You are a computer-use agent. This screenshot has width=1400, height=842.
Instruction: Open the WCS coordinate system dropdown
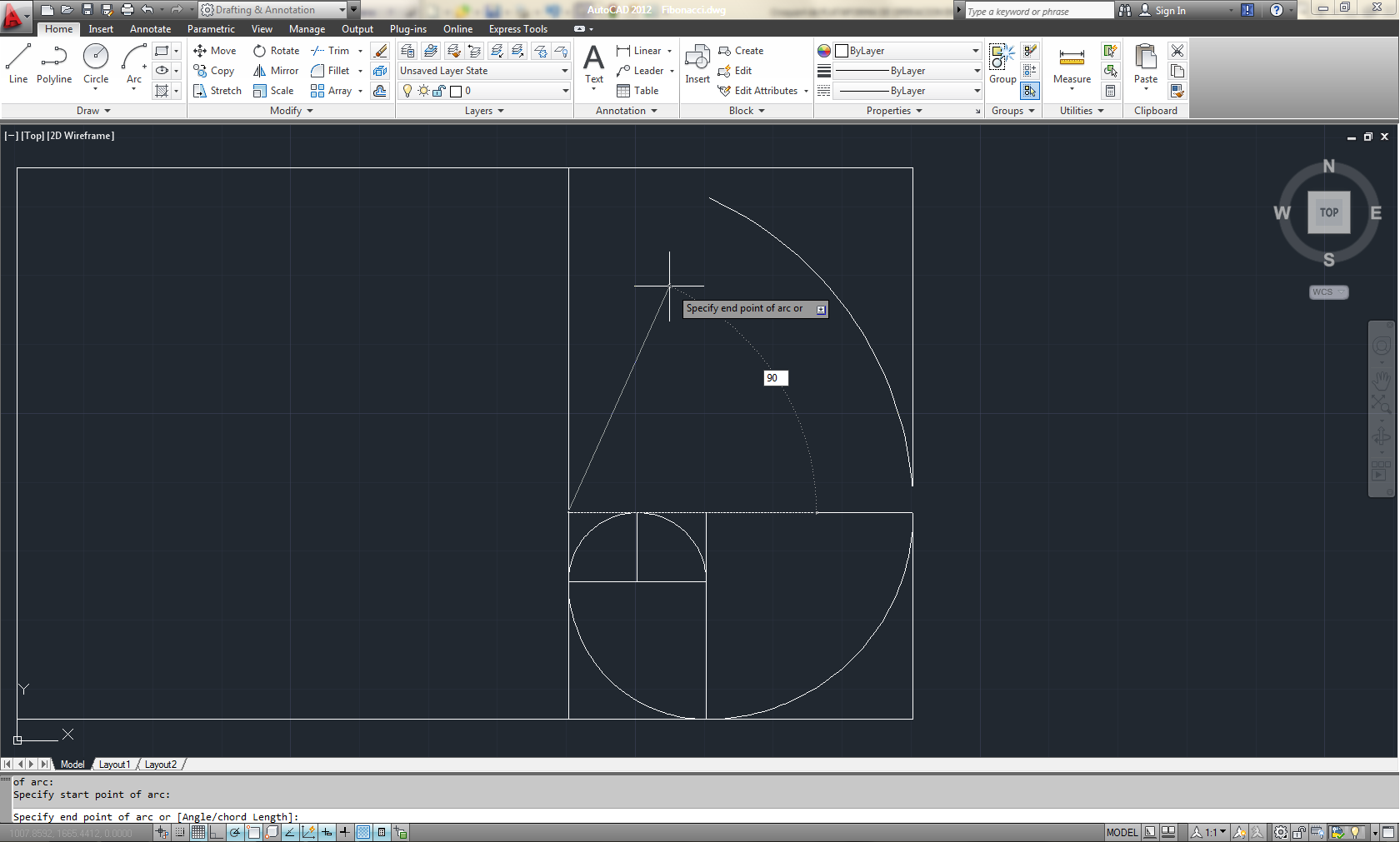pyautogui.click(x=1328, y=292)
